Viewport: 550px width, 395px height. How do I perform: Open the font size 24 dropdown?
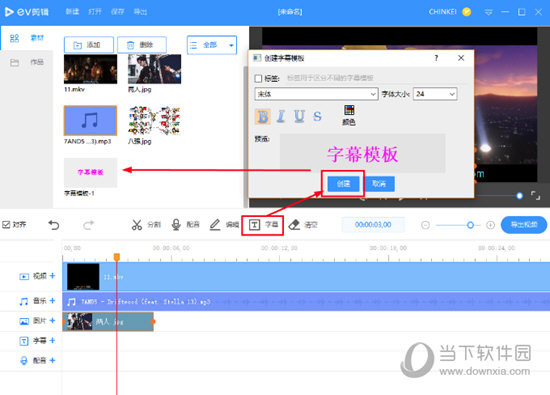435,94
